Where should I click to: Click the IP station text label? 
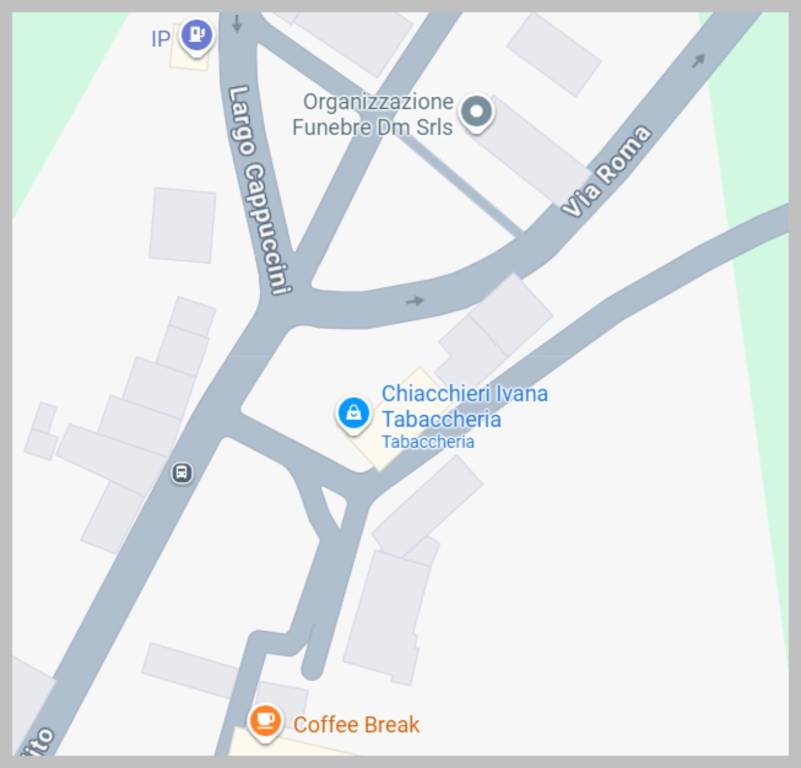point(160,39)
